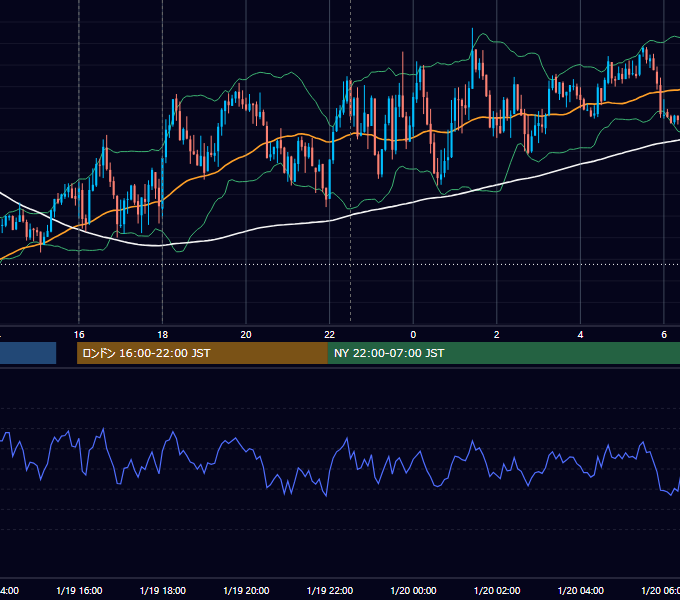This screenshot has width=680, height=600.
Task: Click the 1/19 22:00 date label
Action: [x=330, y=590]
